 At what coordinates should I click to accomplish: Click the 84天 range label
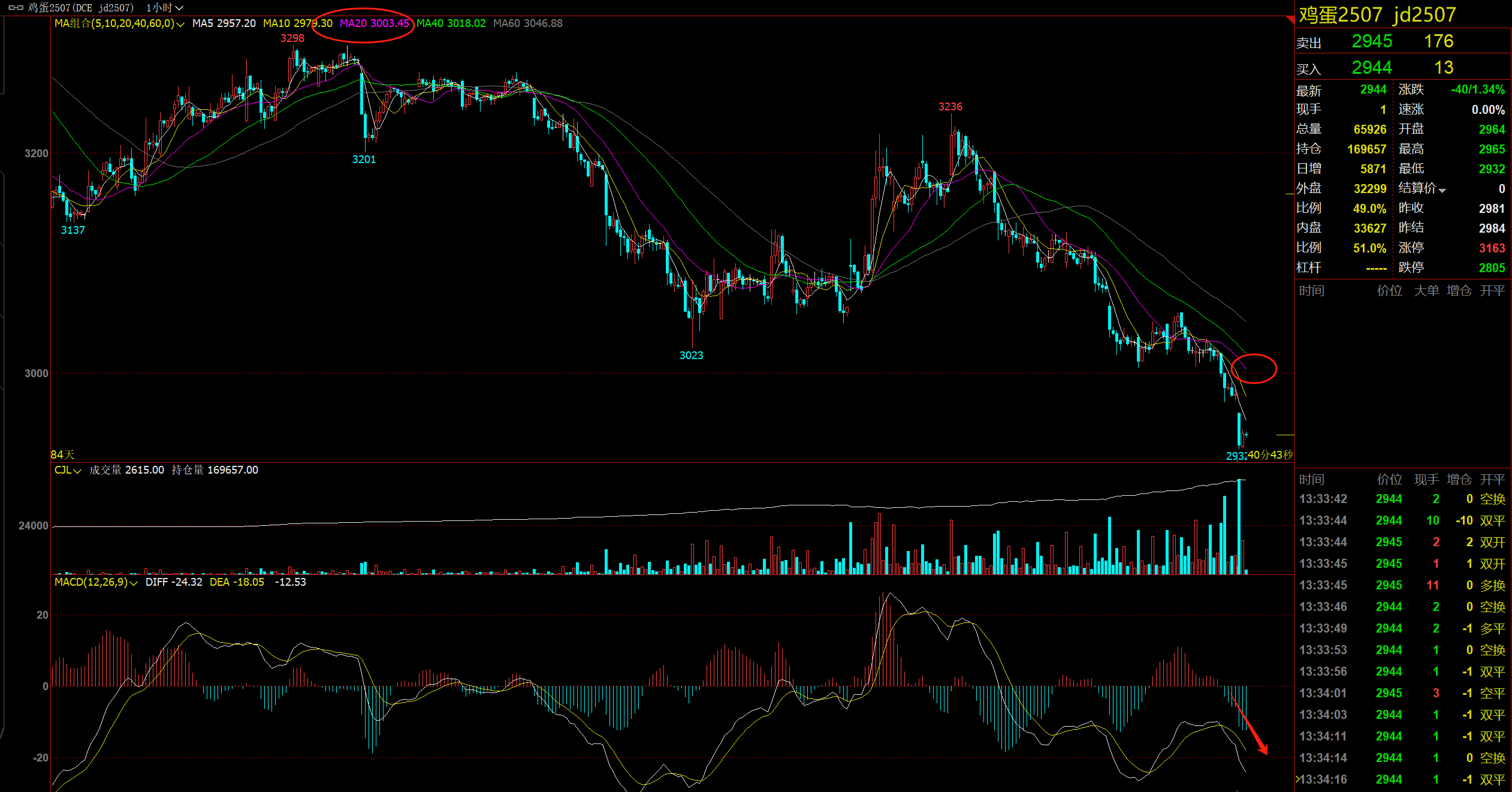(x=62, y=455)
